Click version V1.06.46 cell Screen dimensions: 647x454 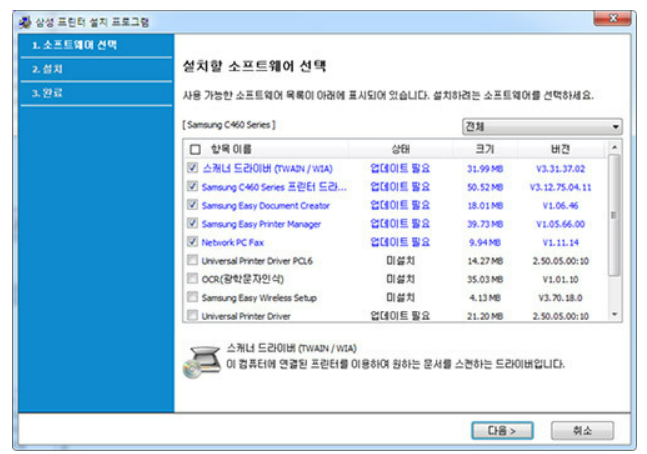coord(560,206)
